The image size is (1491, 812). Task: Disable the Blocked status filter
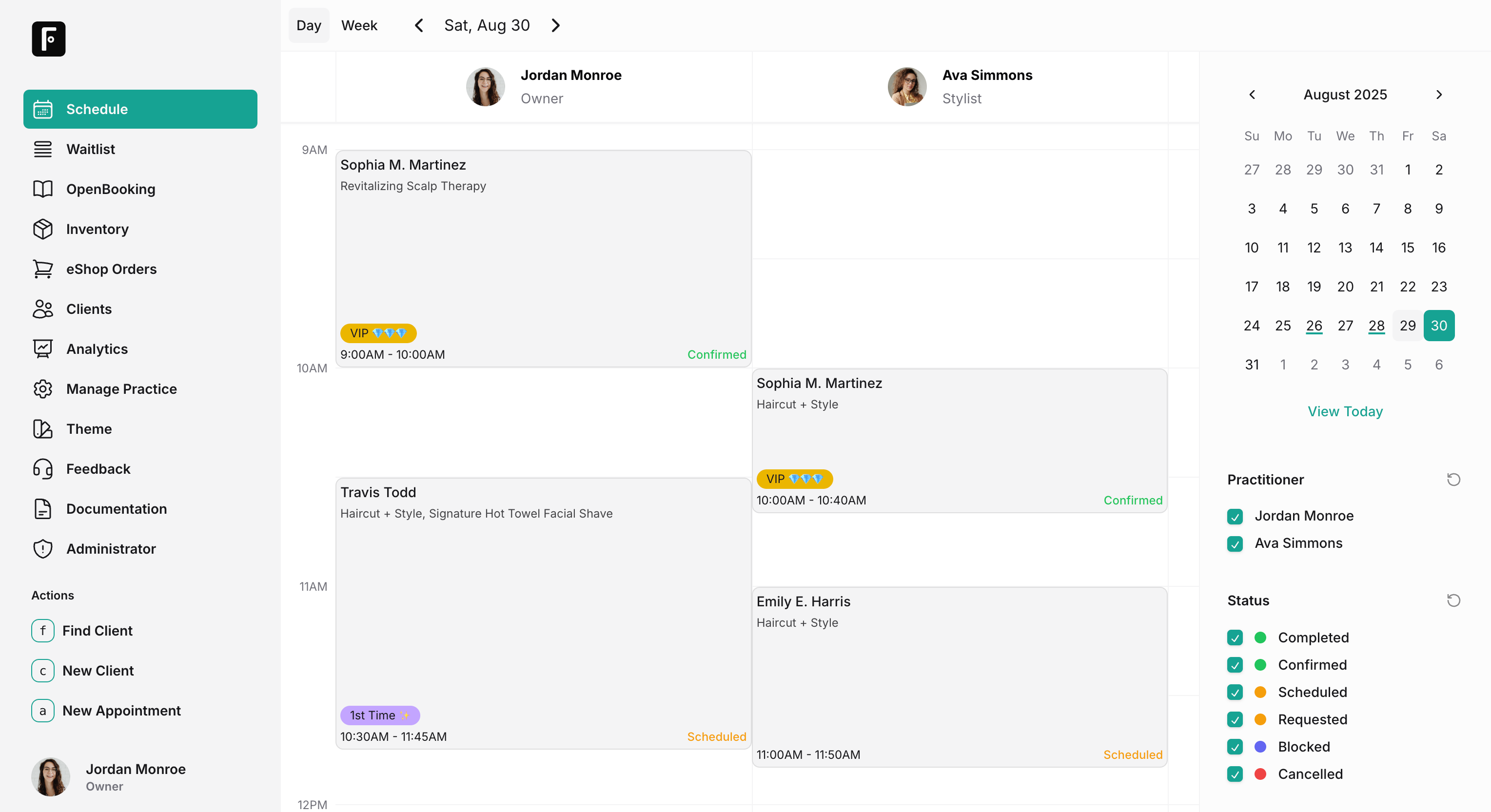pyautogui.click(x=1235, y=747)
